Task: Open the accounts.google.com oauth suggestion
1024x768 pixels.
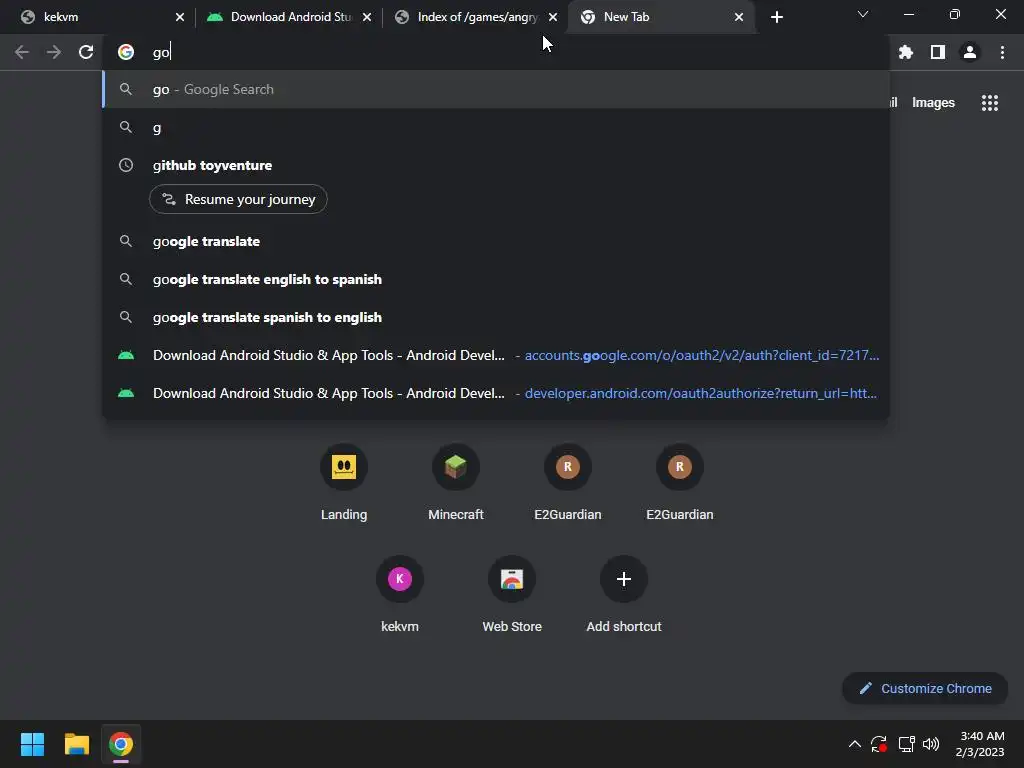Action: 496,355
